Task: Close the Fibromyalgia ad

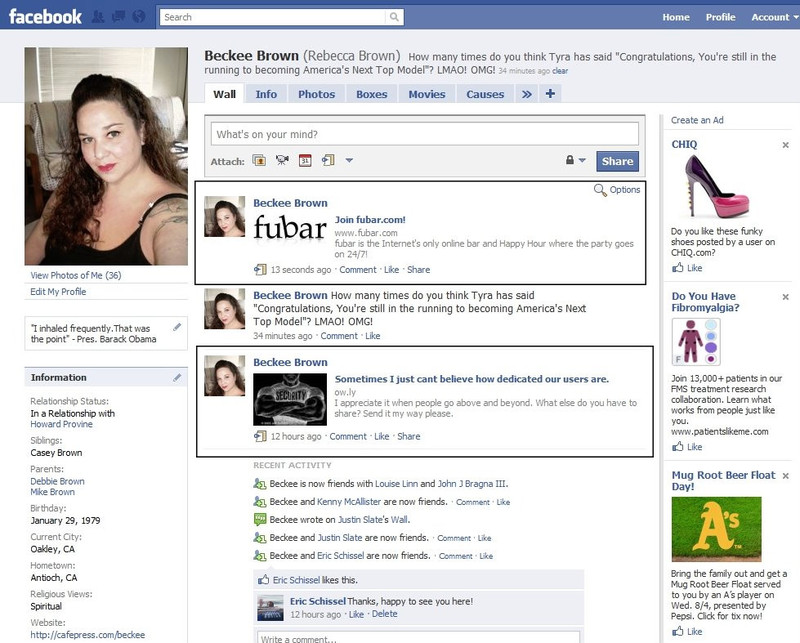Action: coord(785,297)
